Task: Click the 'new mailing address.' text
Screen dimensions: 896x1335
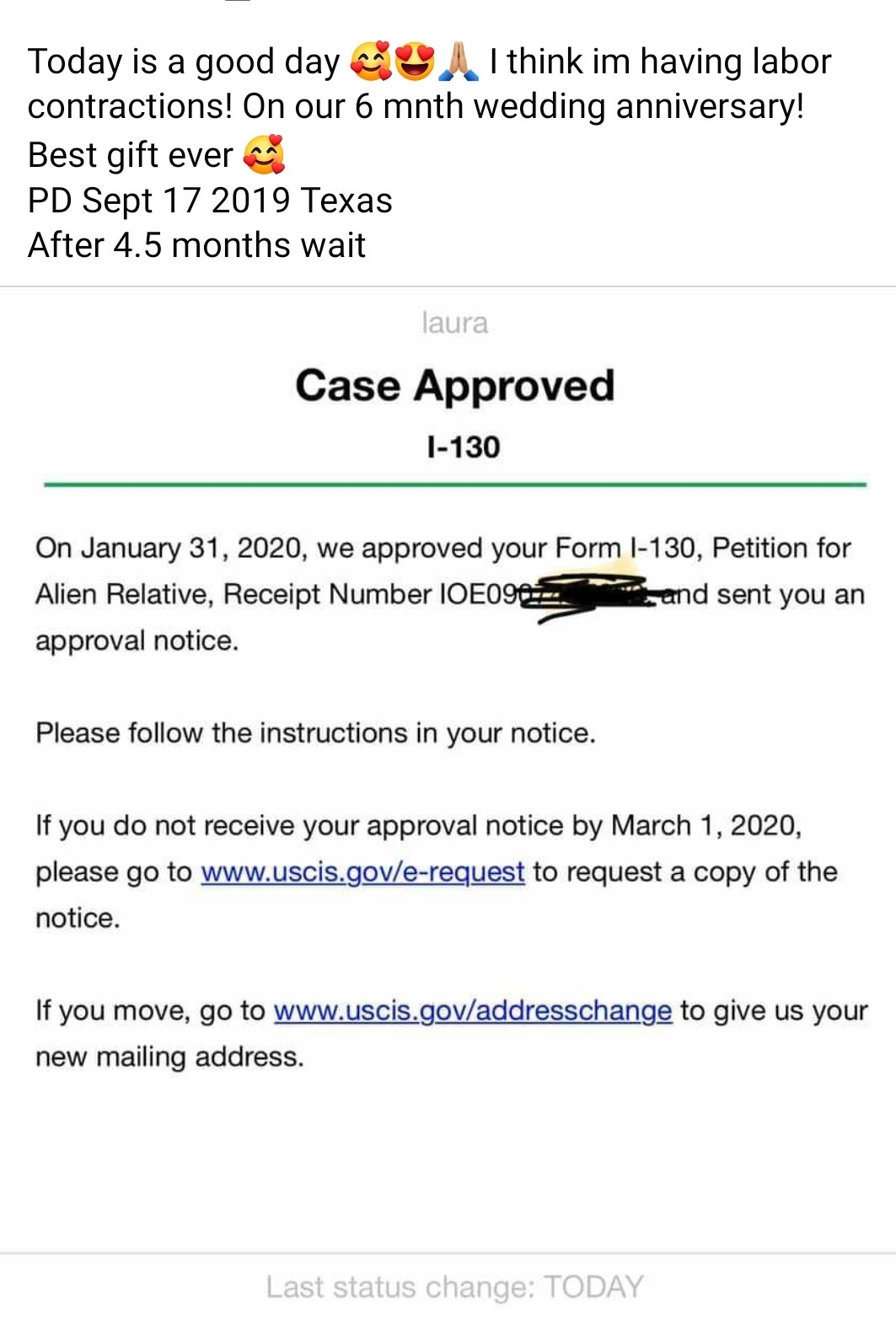Action: pos(169,1056)
